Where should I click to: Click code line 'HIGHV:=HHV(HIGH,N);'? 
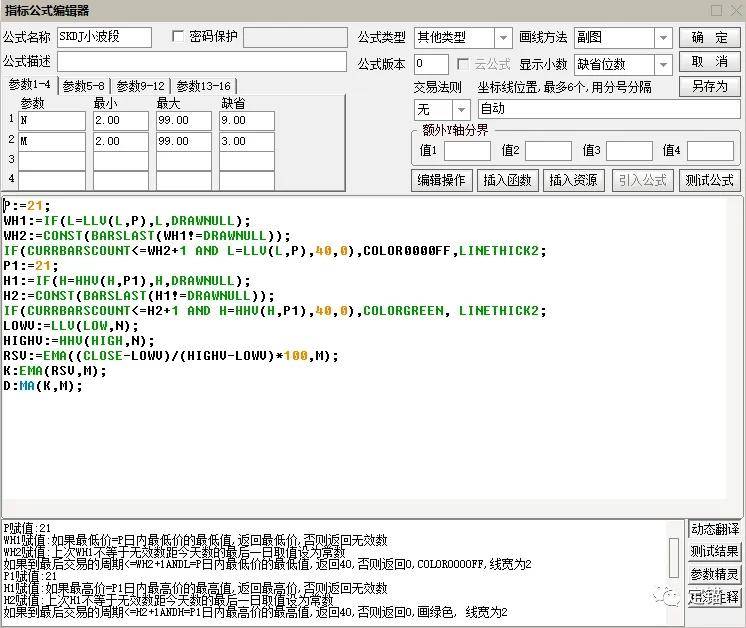[x=79, y=341]
